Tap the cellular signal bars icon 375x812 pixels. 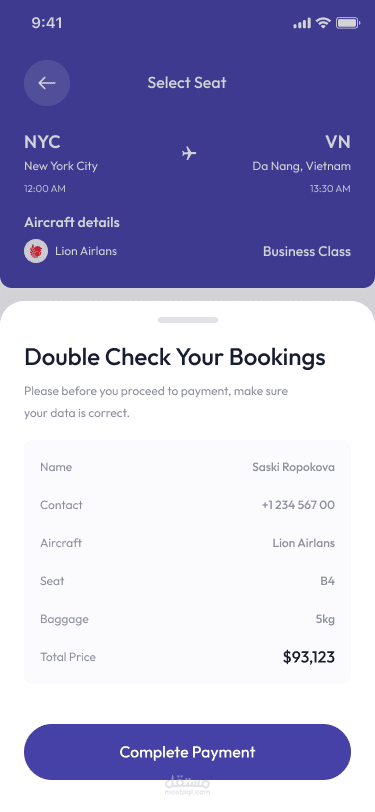pyautogui.click(x=302, y=23)
